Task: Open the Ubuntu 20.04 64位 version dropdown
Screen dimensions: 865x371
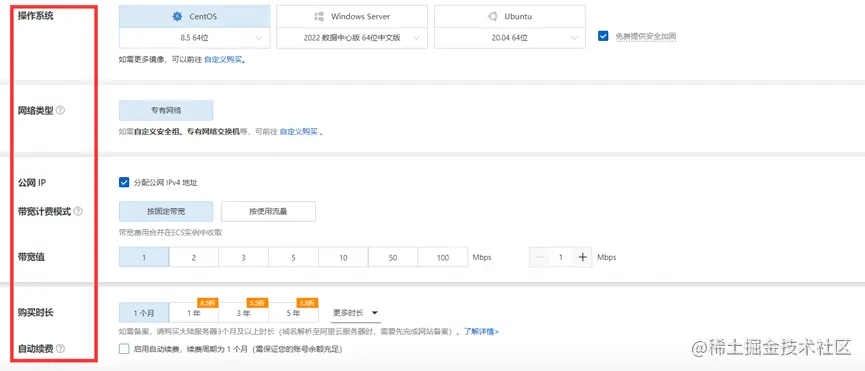Action: coord(510,38)
